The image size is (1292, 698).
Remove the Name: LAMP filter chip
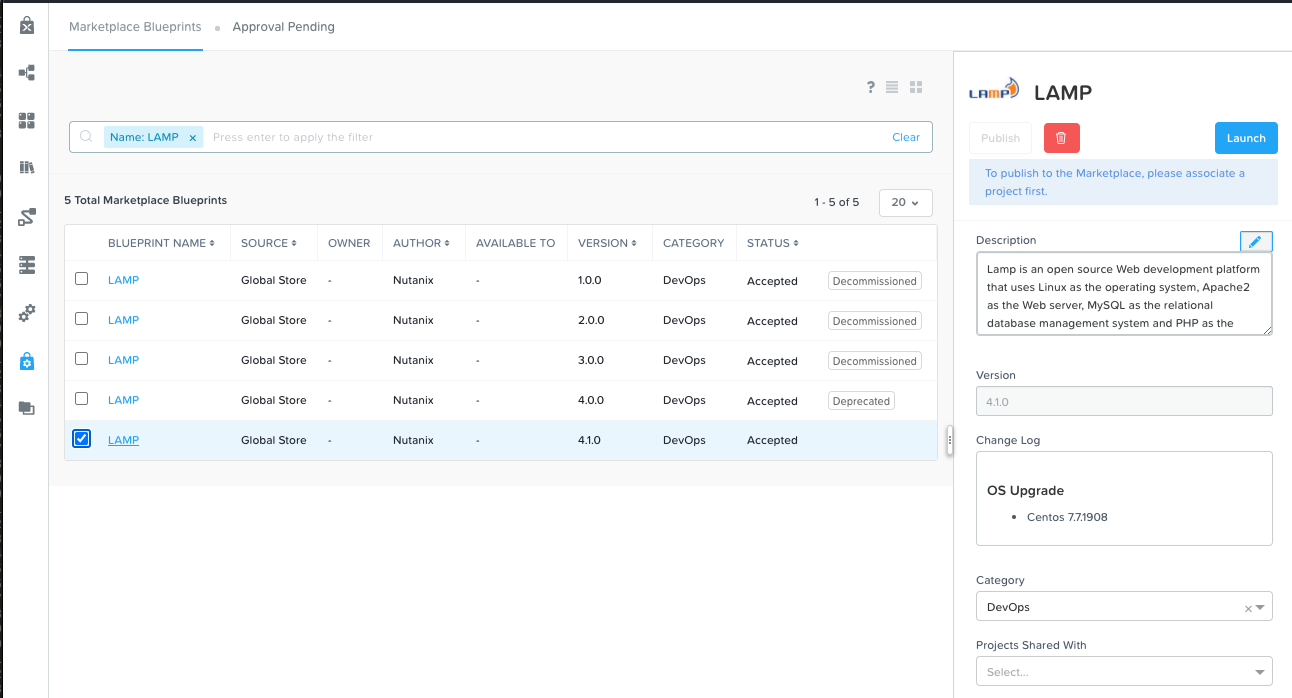(x=193, y=138)
